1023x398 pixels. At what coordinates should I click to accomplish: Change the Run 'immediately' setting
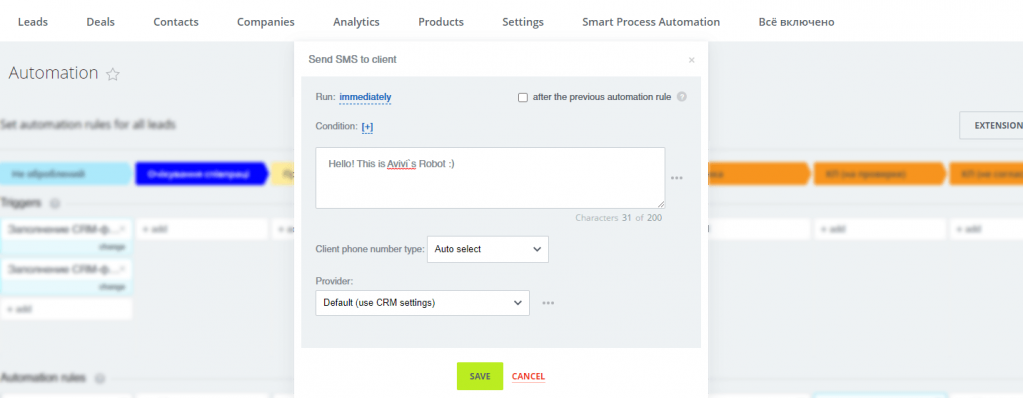pos(365,97)
